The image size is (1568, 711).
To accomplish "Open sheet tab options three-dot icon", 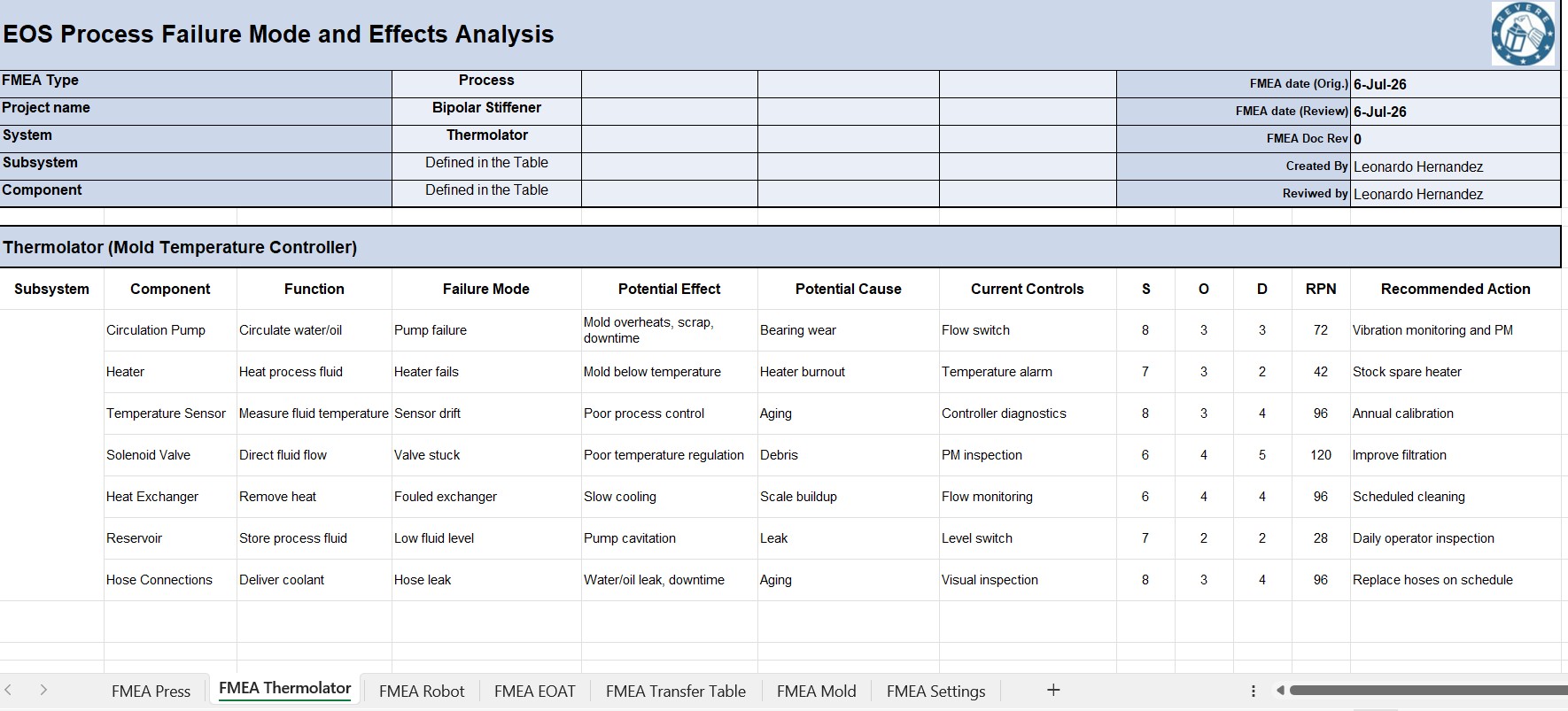I will click(x=1254, y=691).
